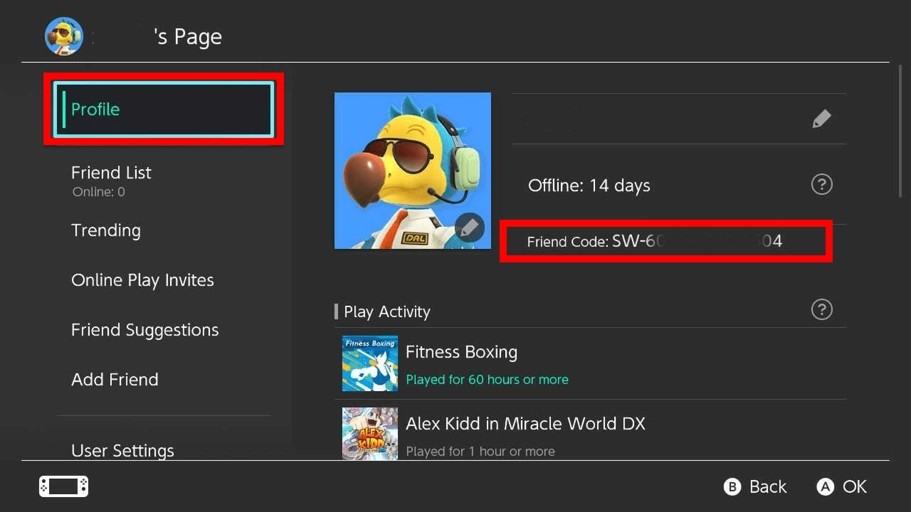This screenshot has height=512, width=911.
Task: Click the Switch console icon at bottom-left
Action: tap(63, 486)
